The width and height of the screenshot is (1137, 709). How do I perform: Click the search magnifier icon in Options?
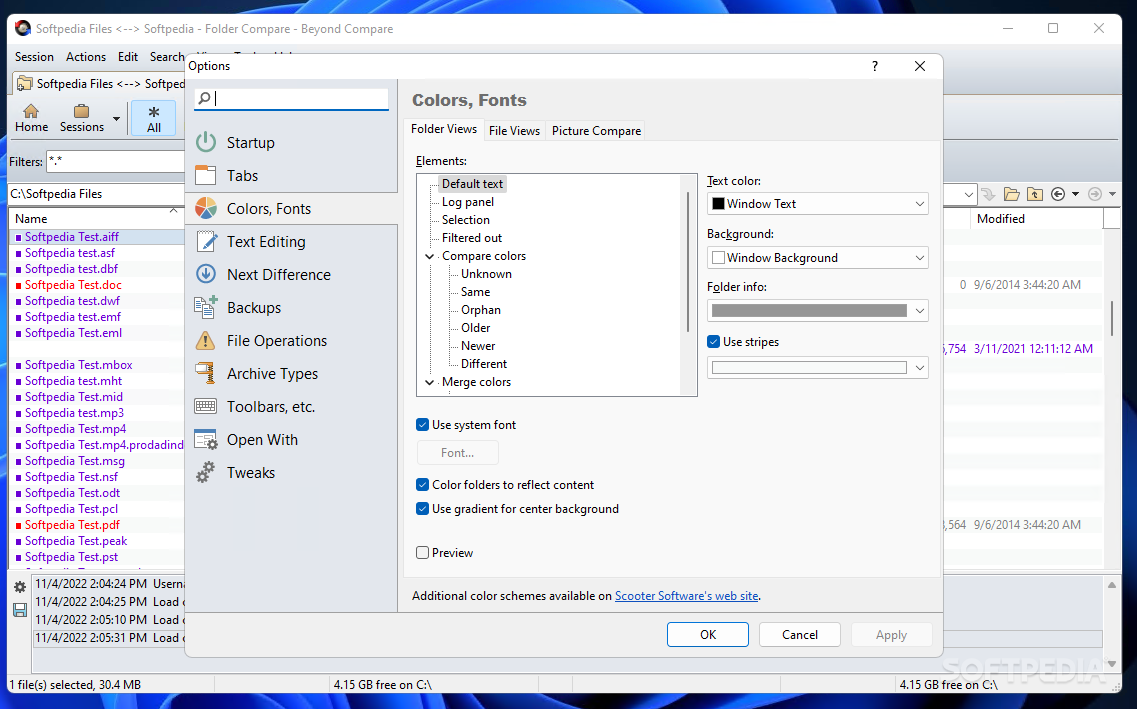pyautogui.click(x=204, y=98)
